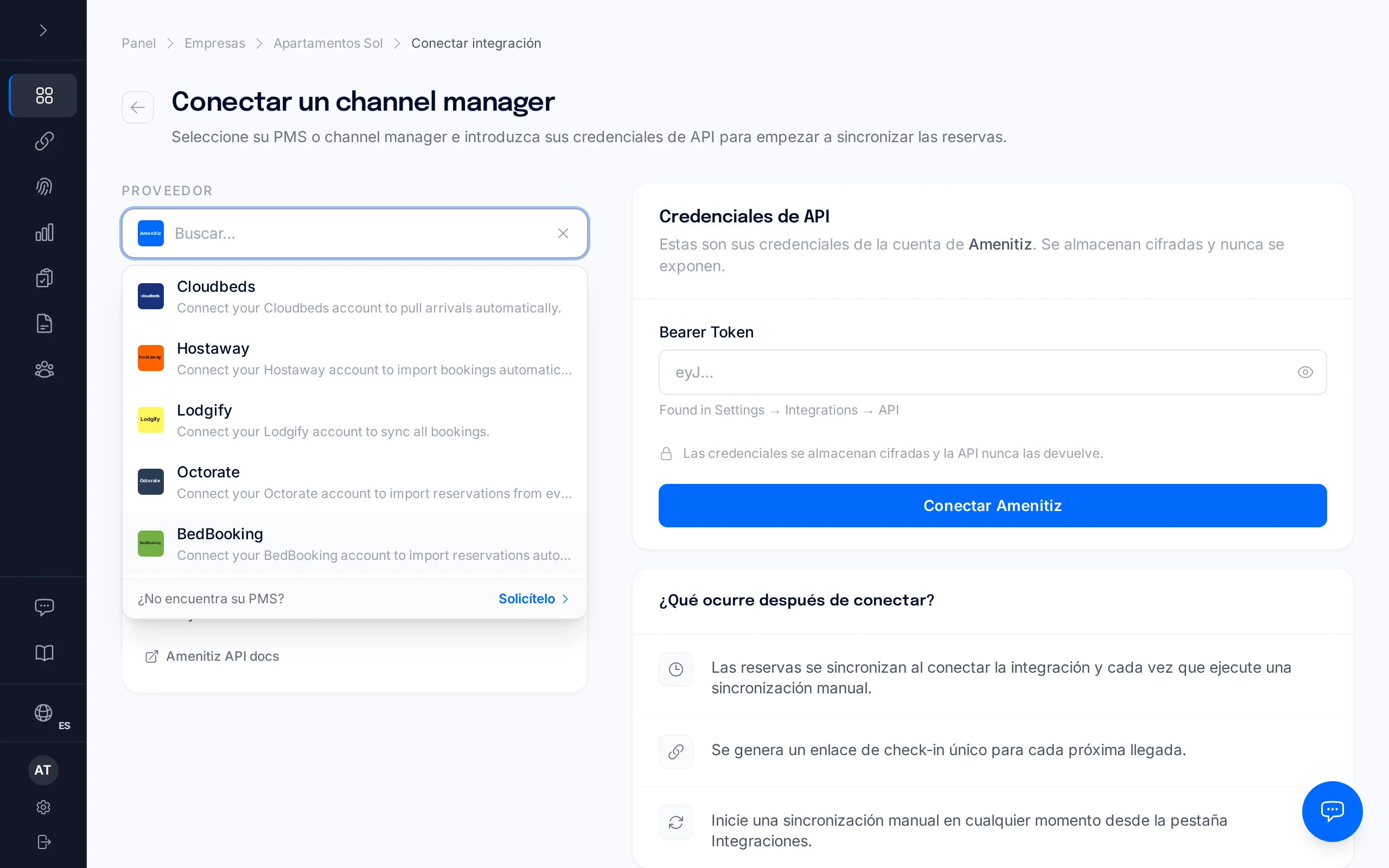Click the Amenitiz logo in provider field
Image resolution: width=1389 pixels, height=868 pixels.
tap(151, 233)
